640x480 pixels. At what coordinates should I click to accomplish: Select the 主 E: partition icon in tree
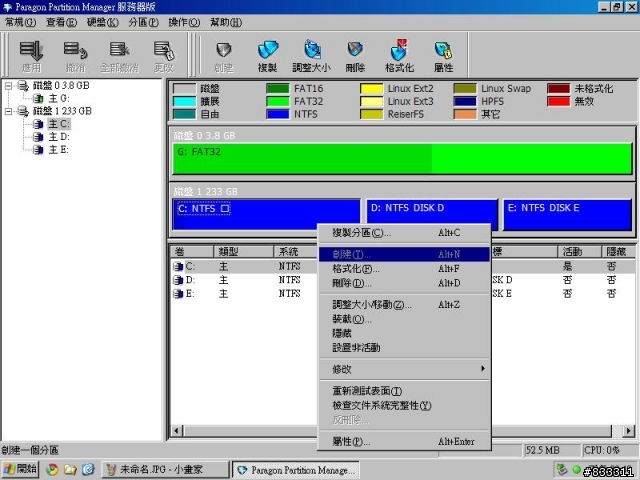[x=38, y=150]
